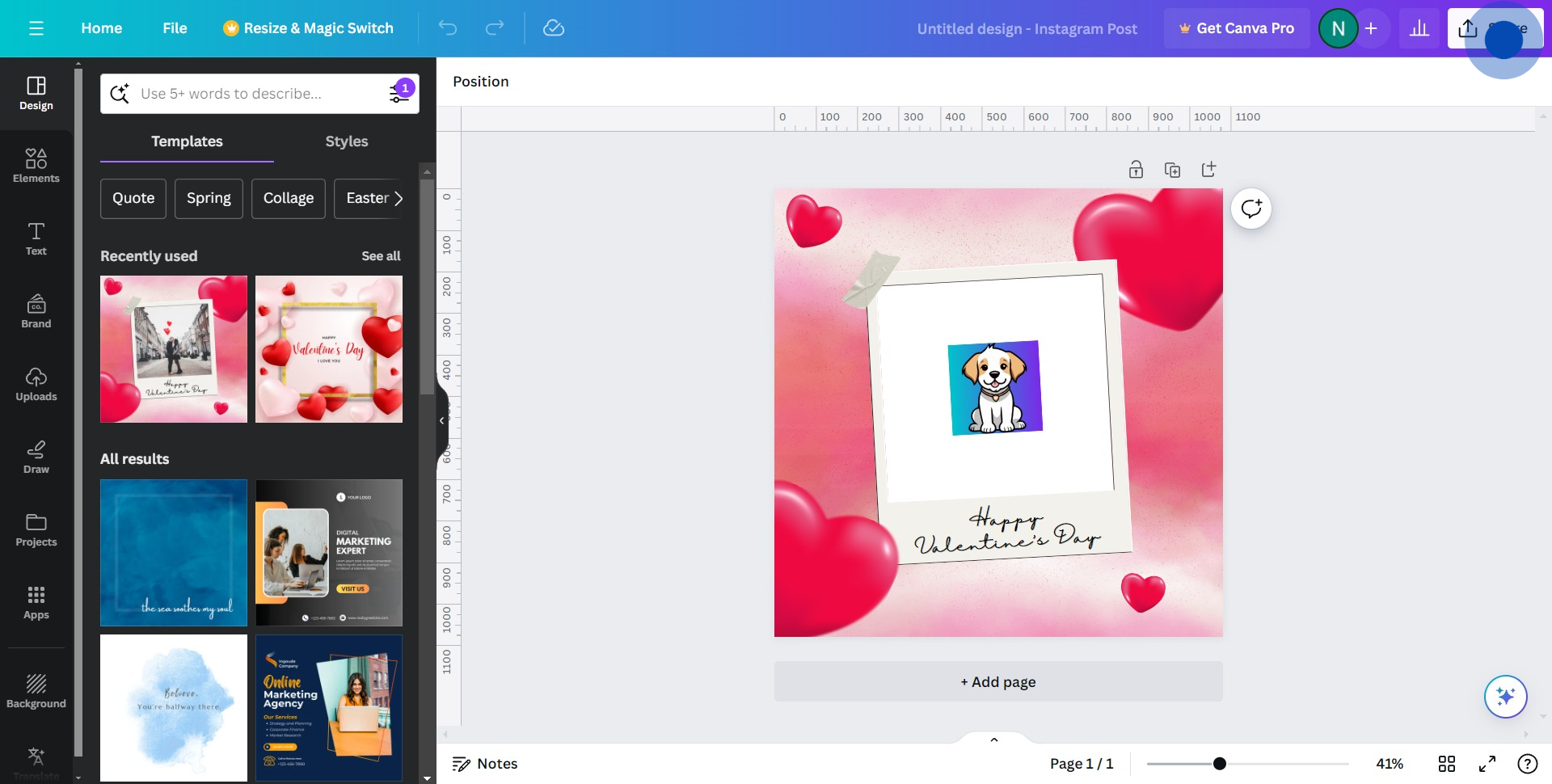Screen dimensions: 1552x784
Task: Expand the page thumbnails drawer
Action: 994,740
